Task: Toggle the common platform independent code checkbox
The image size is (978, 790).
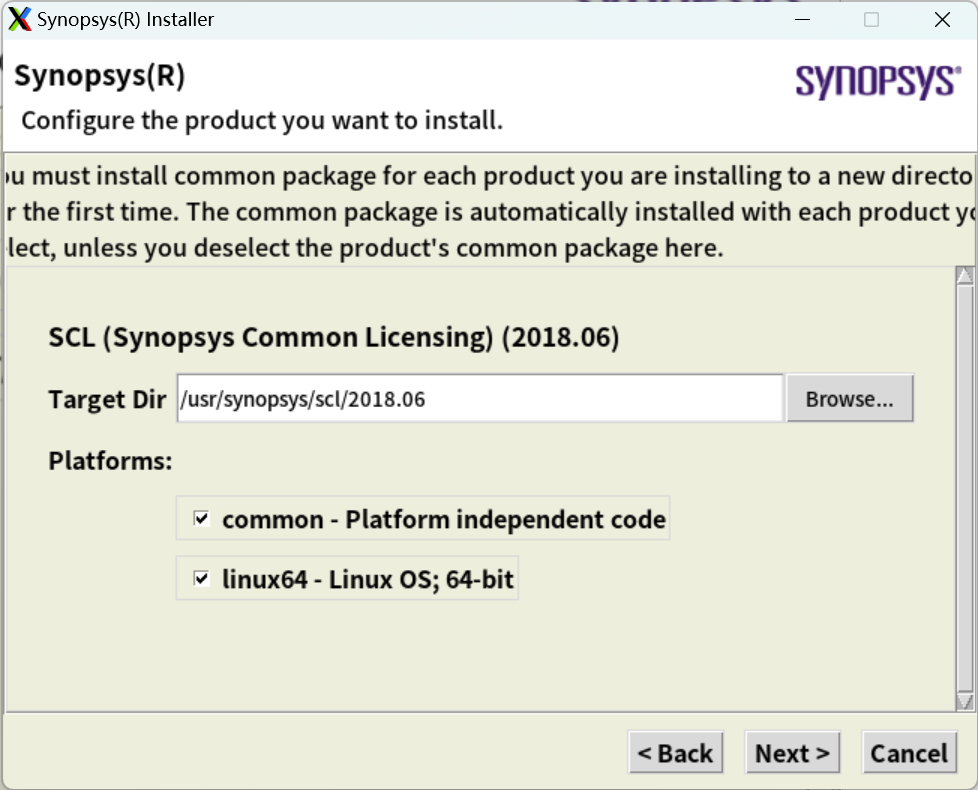Action: tap(201, 518)
